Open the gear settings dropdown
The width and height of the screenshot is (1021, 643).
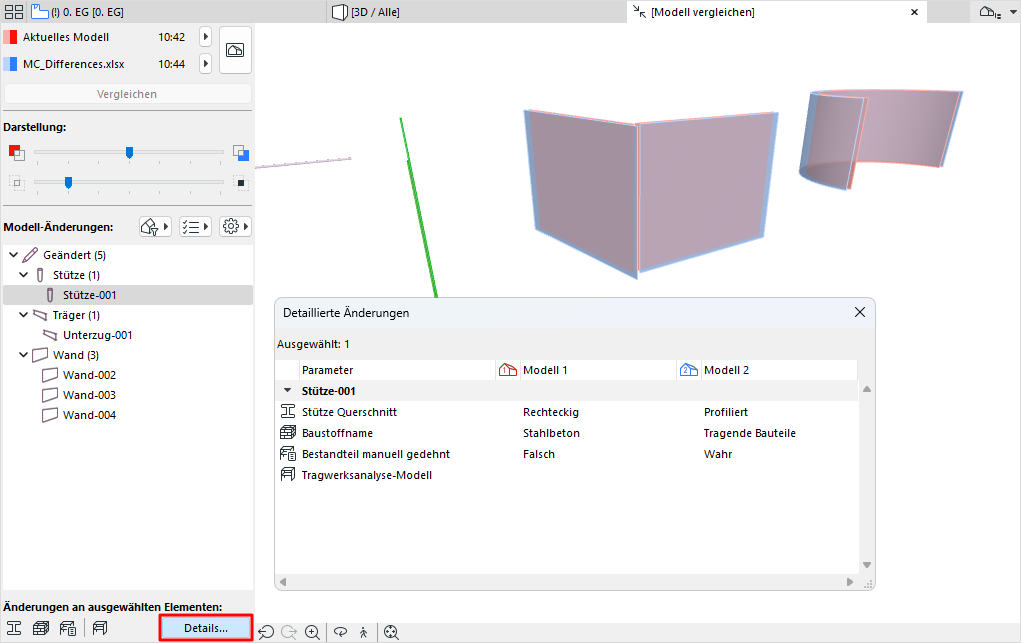[x=235, y=227]
